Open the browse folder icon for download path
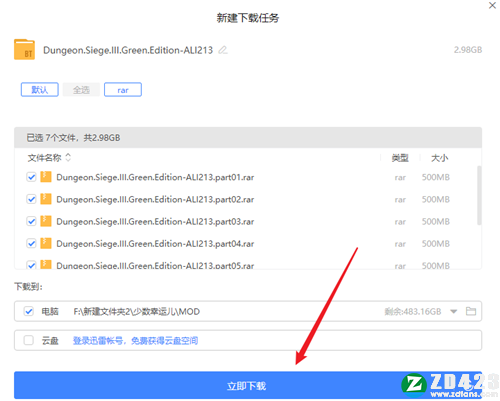The image size is (500, 401). click(471, 311)
